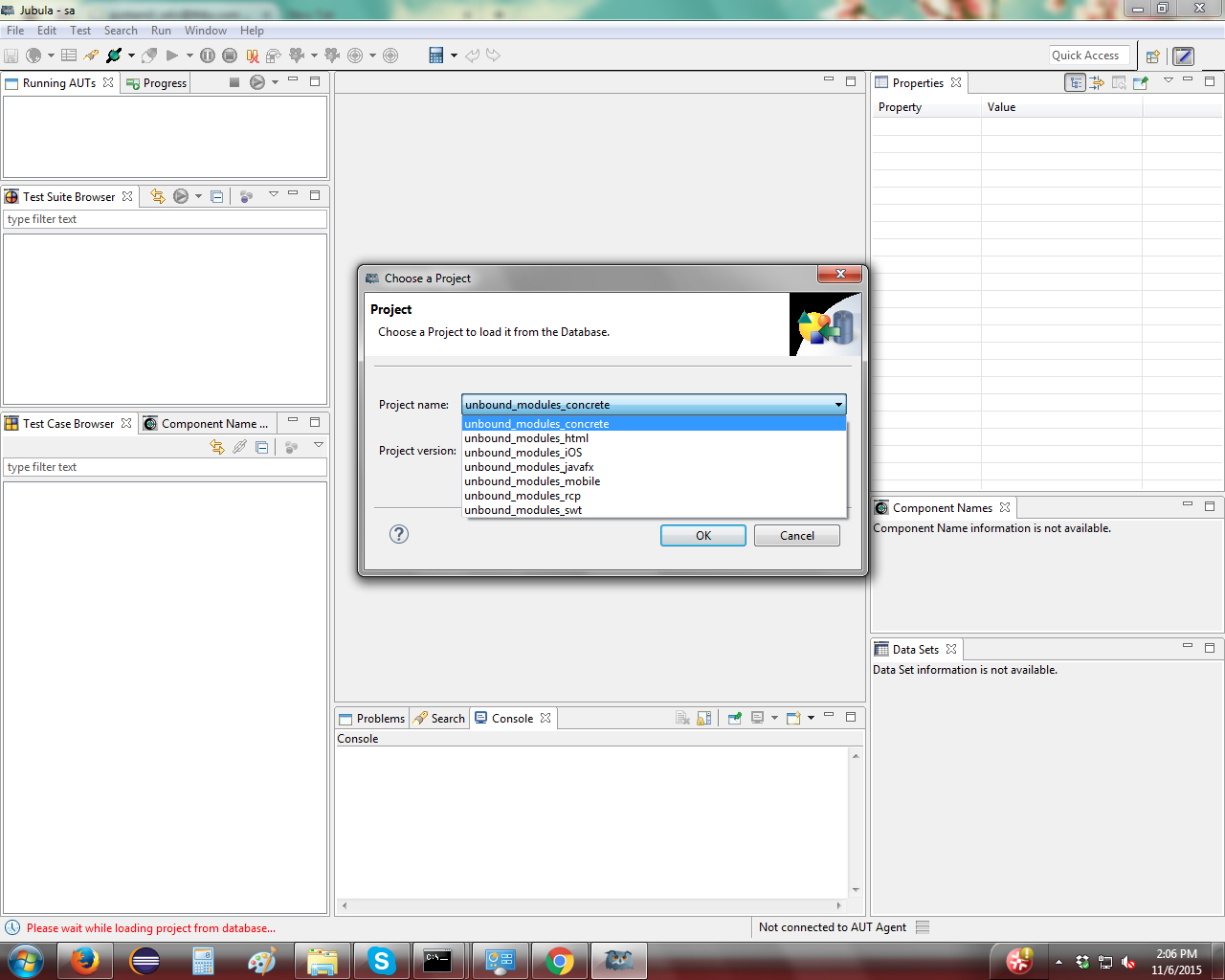Collapse all in Test Suite Browser
1225x980 pixels.
(217, 196)
